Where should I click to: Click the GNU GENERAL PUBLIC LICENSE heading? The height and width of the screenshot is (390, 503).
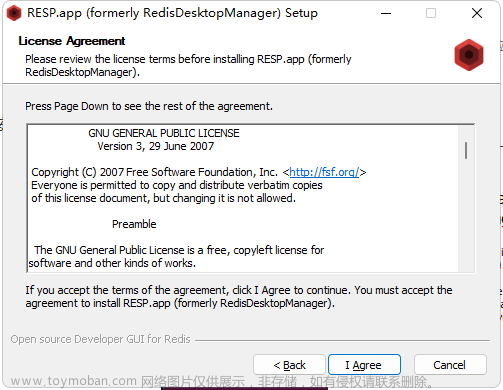[x=164, y=133]
